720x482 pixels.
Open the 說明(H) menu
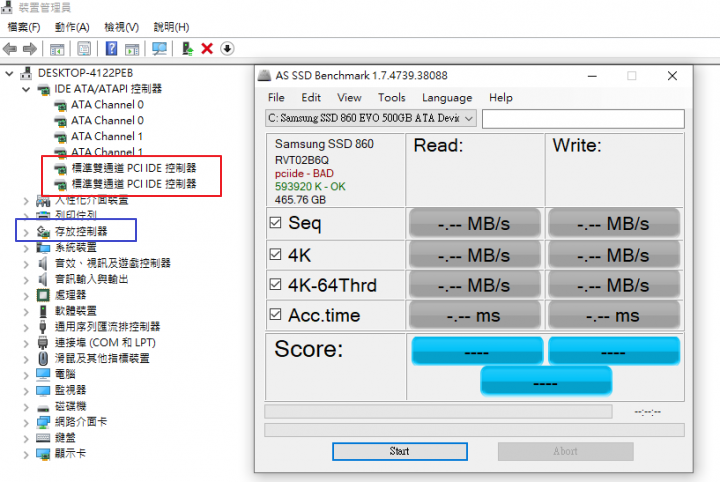tap(171, 27)
